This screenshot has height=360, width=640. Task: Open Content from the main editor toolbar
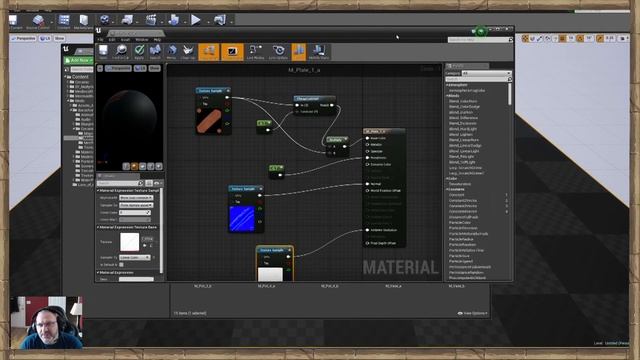[64, 22]
